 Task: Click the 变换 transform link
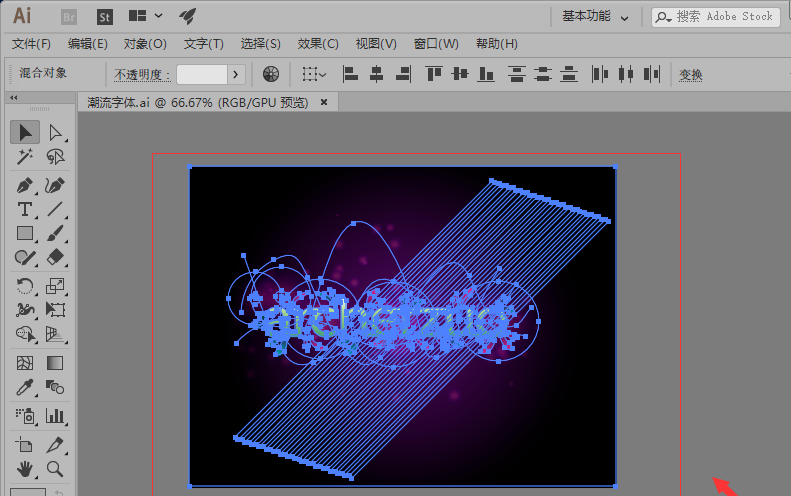tap(691, 74)
